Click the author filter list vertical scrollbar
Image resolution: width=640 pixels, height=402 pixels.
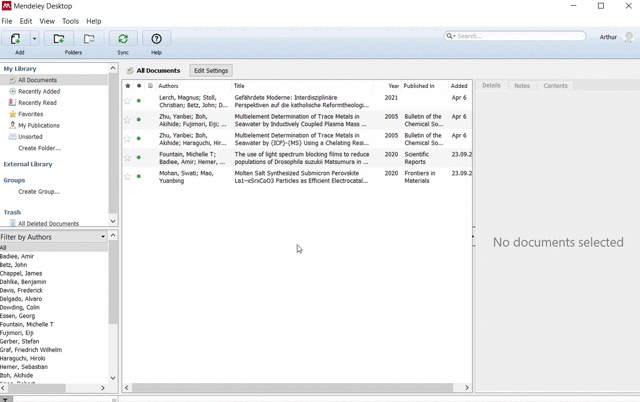coord(112,310)
